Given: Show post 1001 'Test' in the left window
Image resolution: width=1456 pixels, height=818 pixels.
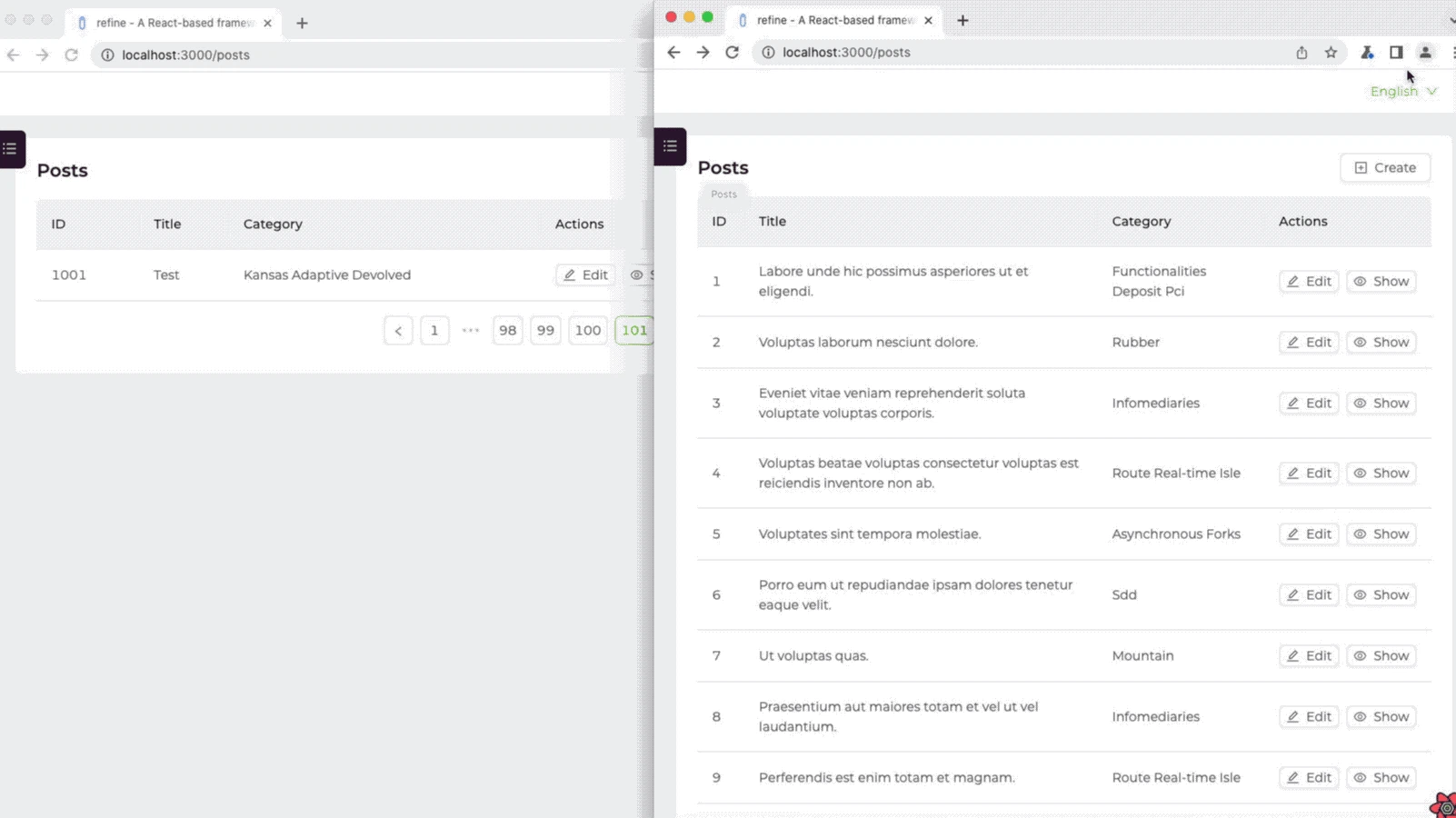Looking at the screenshot, I should (x=643, y=274).
